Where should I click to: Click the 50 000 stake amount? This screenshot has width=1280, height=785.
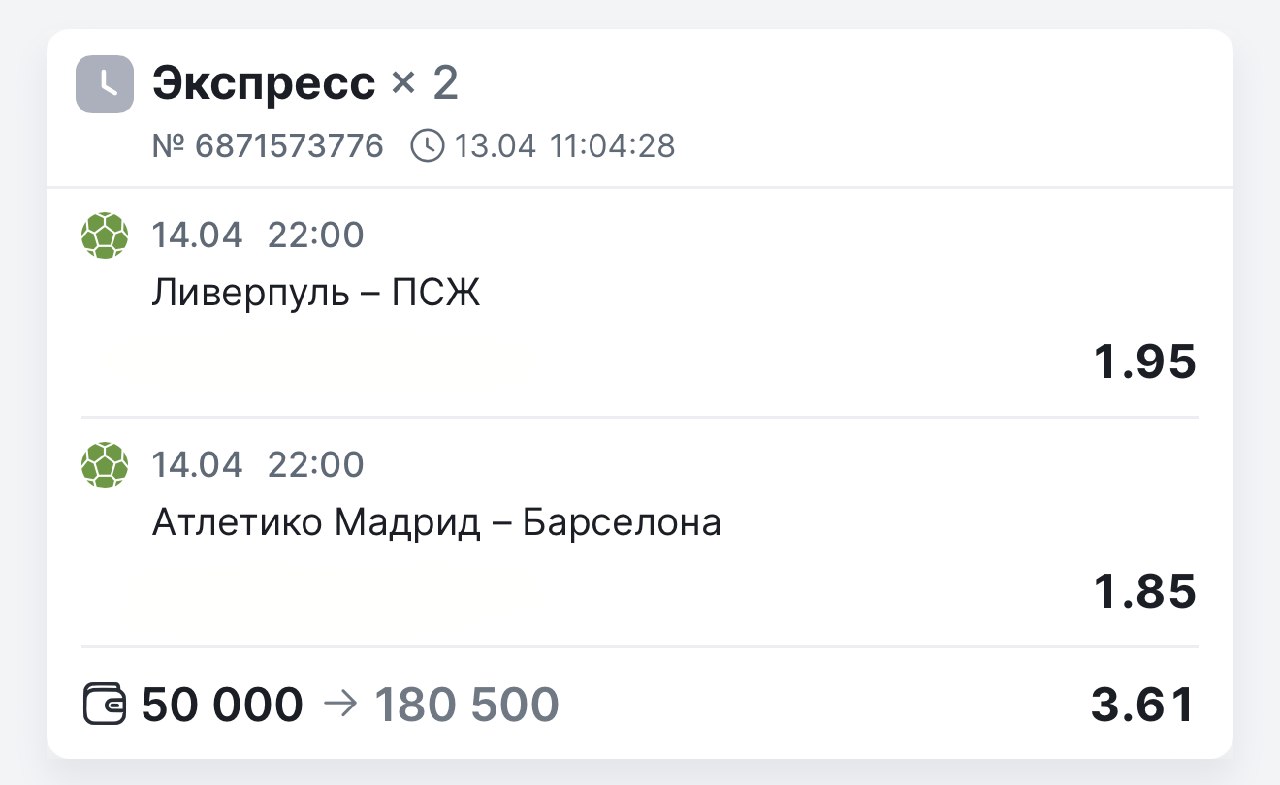(222, 705)
